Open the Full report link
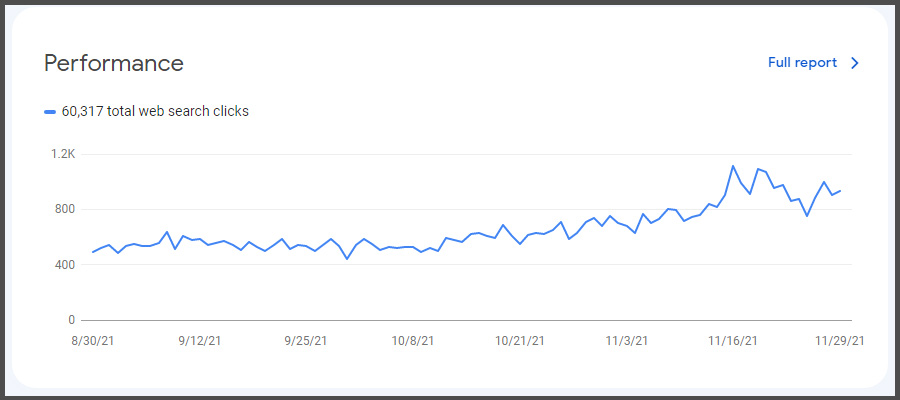 point(802,63)
